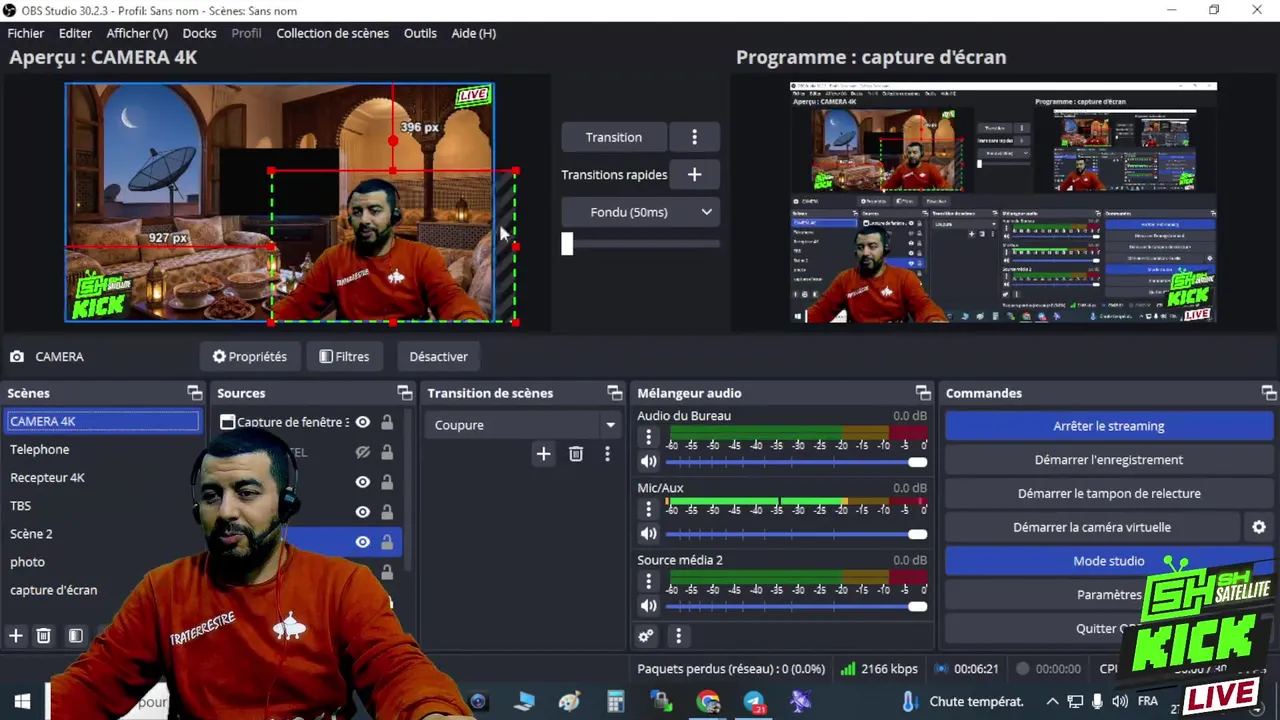Add a quick transition with plus icon
The image size is (1280, 720).
[694, 174]
